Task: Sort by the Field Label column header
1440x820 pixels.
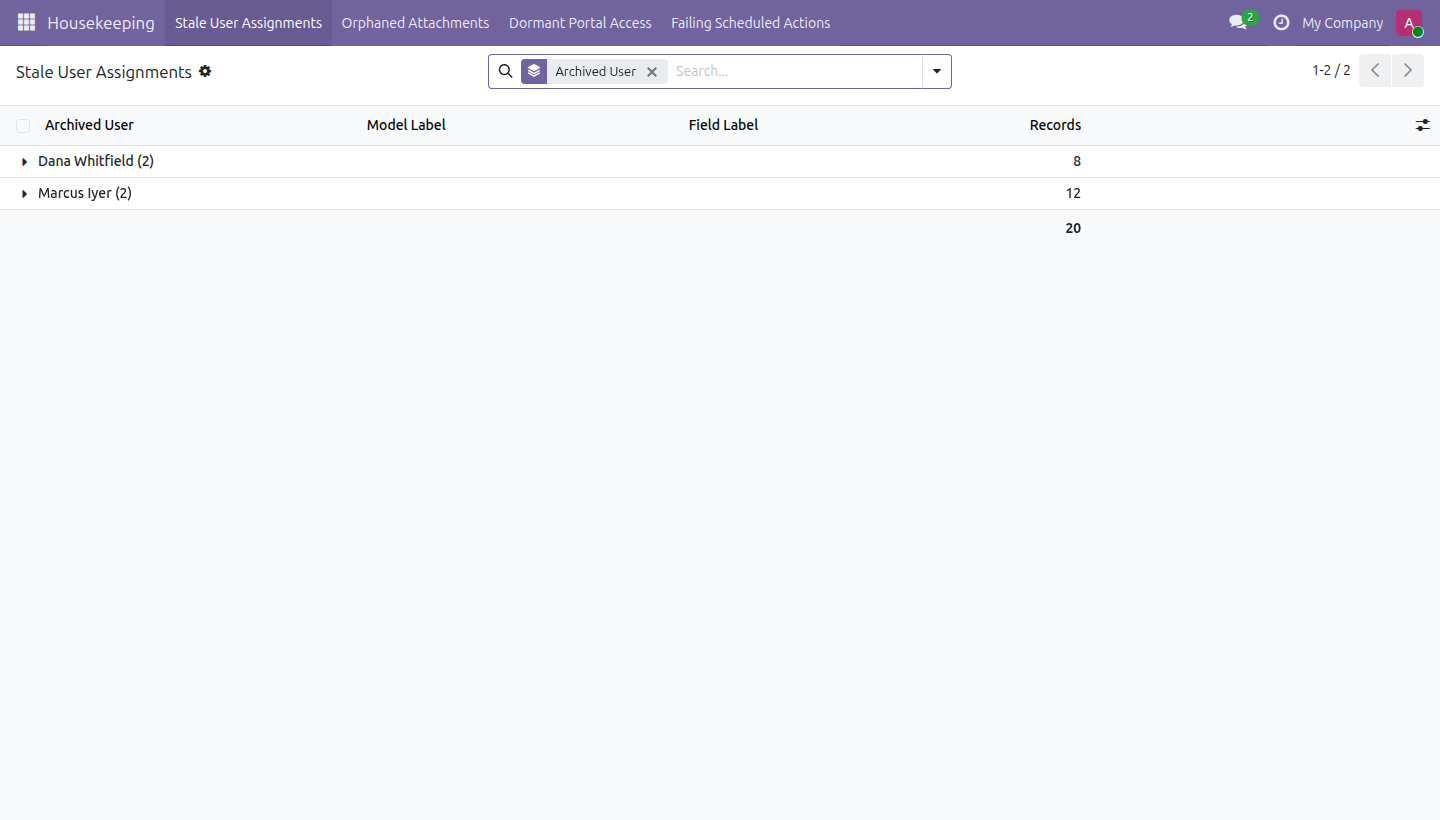Action: point(723,125)
